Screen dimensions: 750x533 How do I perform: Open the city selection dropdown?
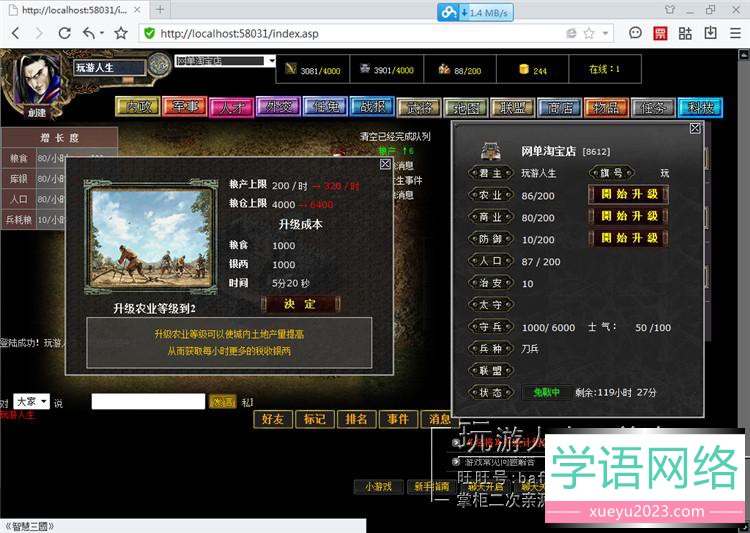point(270,61)
